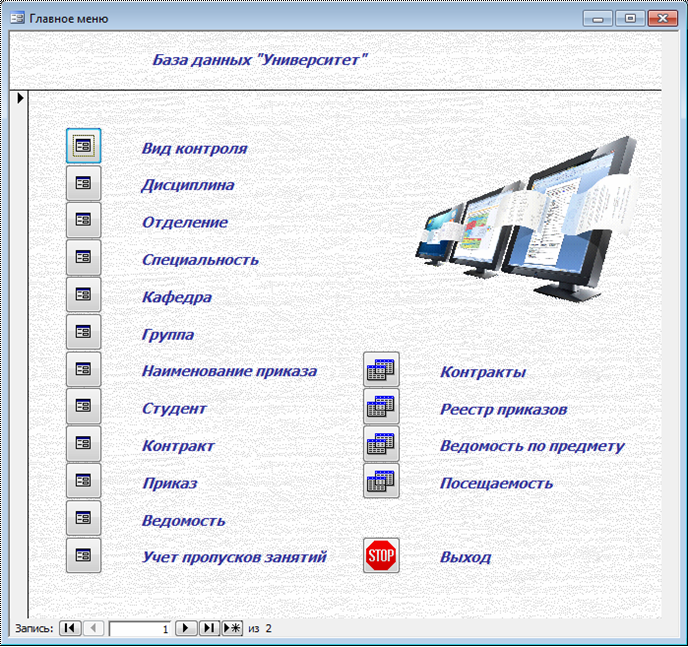Open the Контракты report icon
Screen dimensions: 688x647
point(381,370)
